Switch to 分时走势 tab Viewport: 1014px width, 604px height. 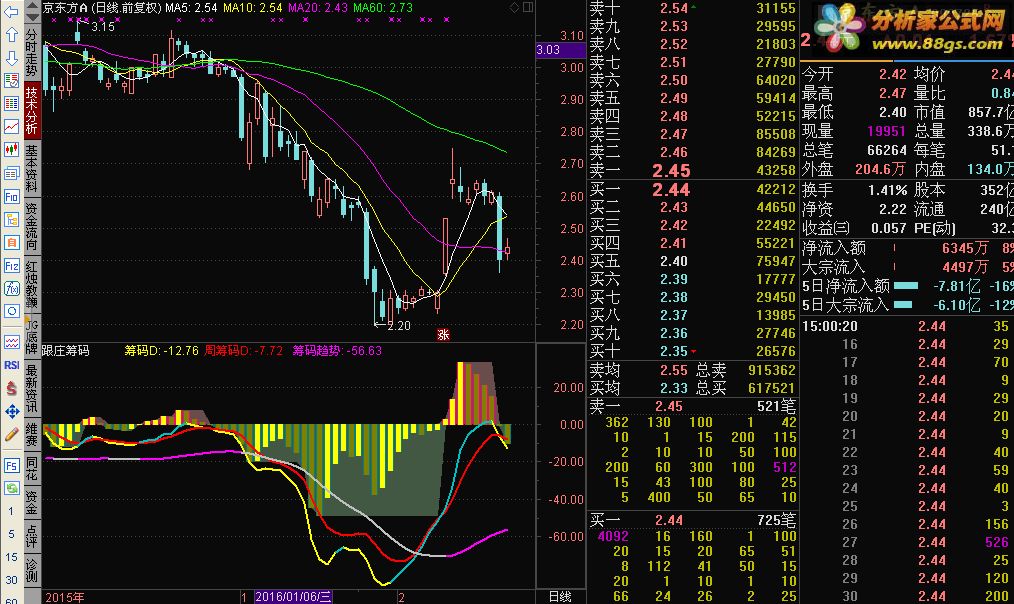[32, 53]
